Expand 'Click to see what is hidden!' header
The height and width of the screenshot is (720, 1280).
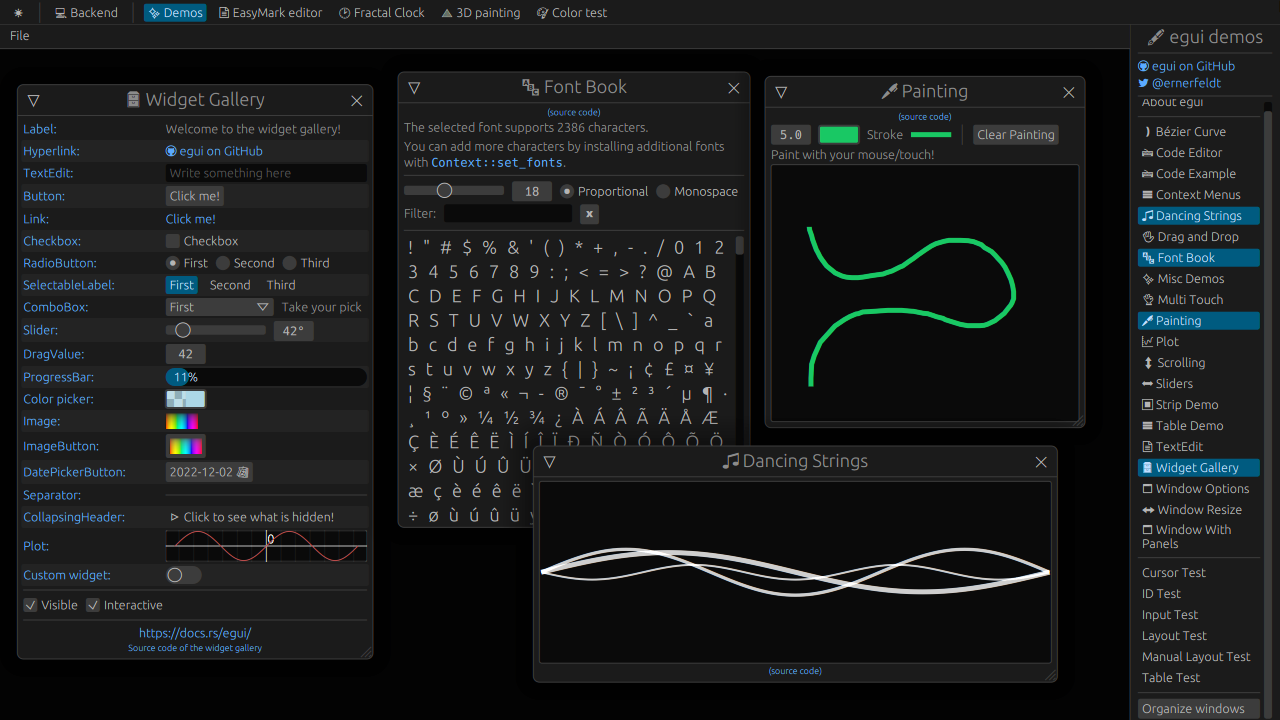(251, 517)
